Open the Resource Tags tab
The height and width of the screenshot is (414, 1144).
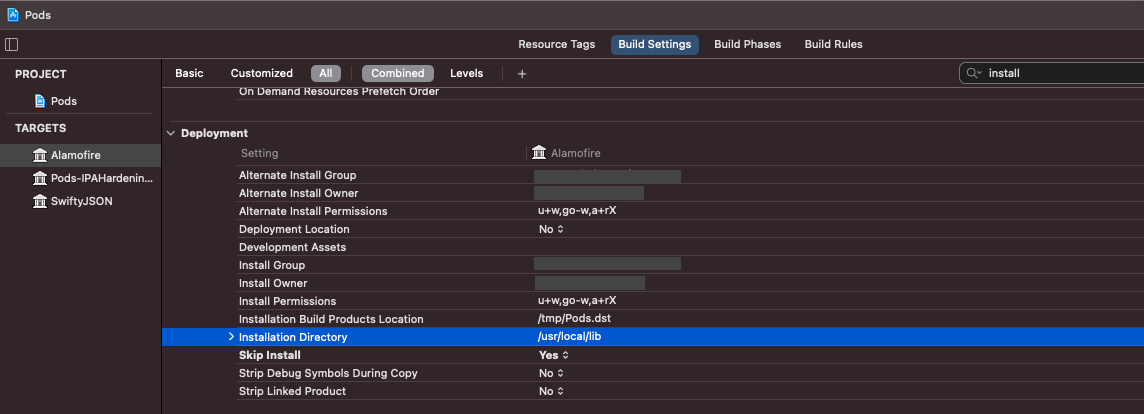click(557, 45)
